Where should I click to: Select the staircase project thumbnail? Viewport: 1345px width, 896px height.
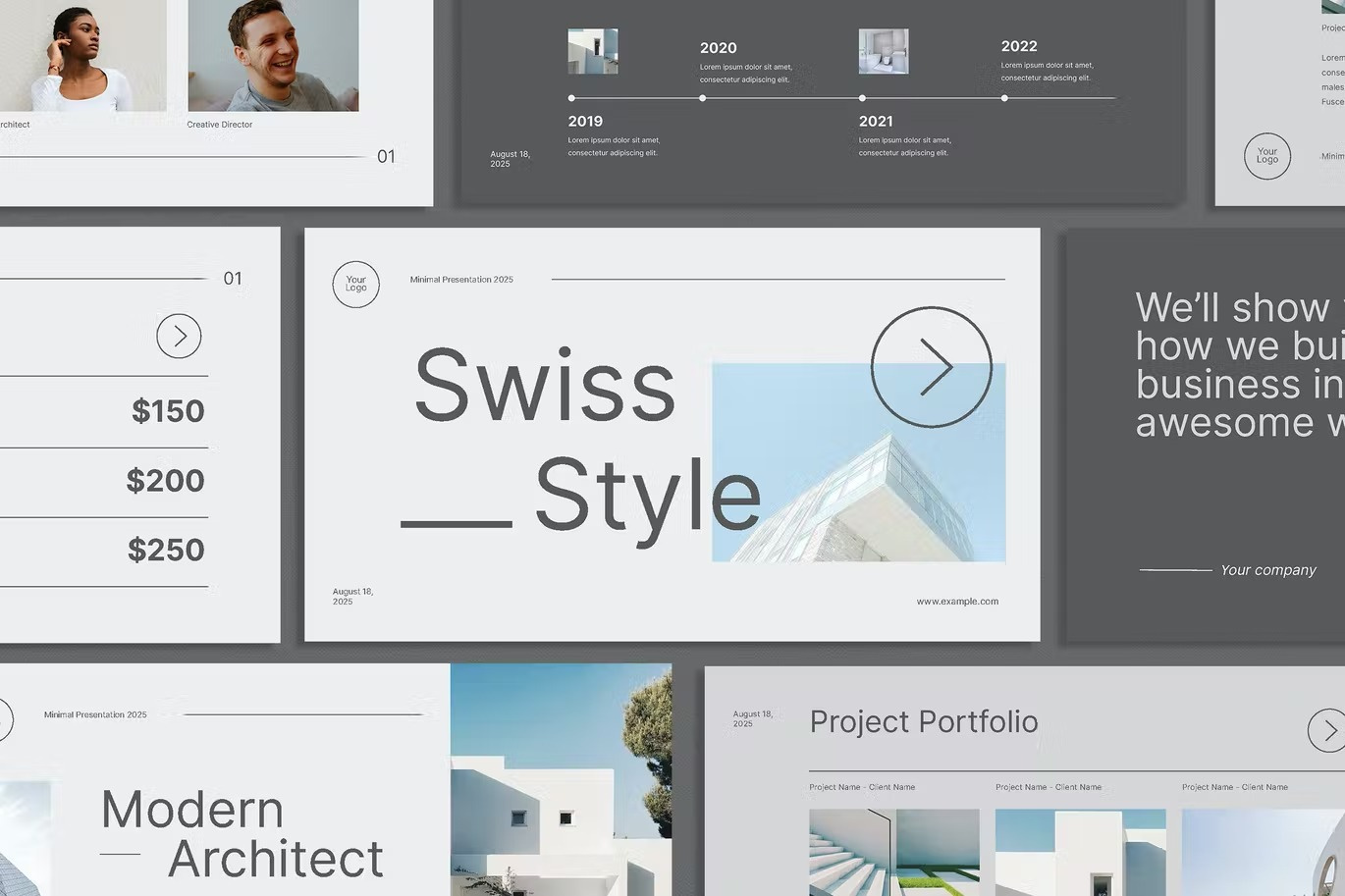(x=893, y=852)
